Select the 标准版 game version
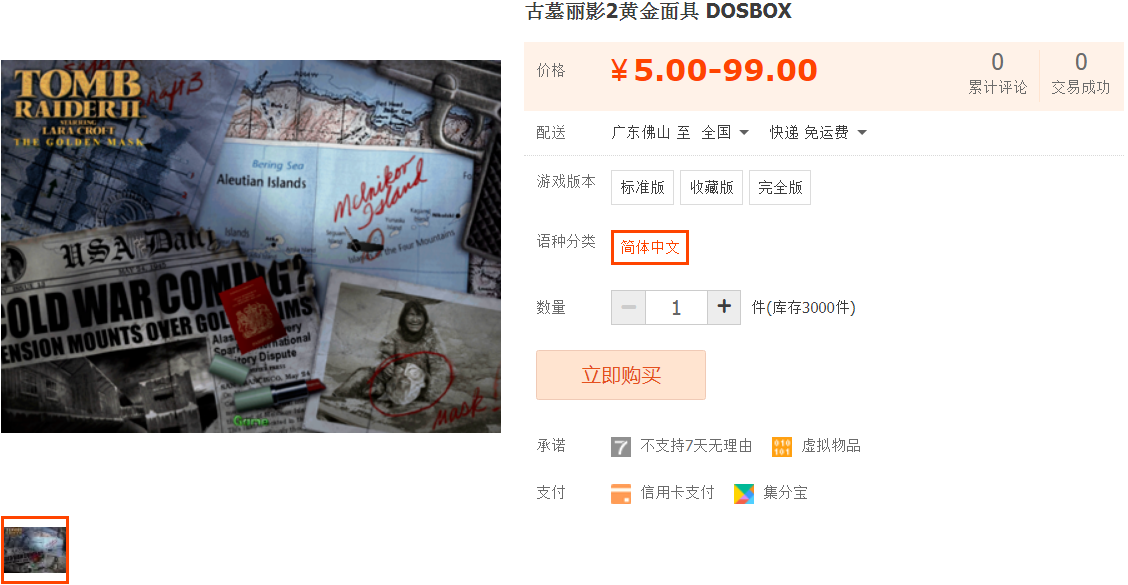 (x=642, y=188)
